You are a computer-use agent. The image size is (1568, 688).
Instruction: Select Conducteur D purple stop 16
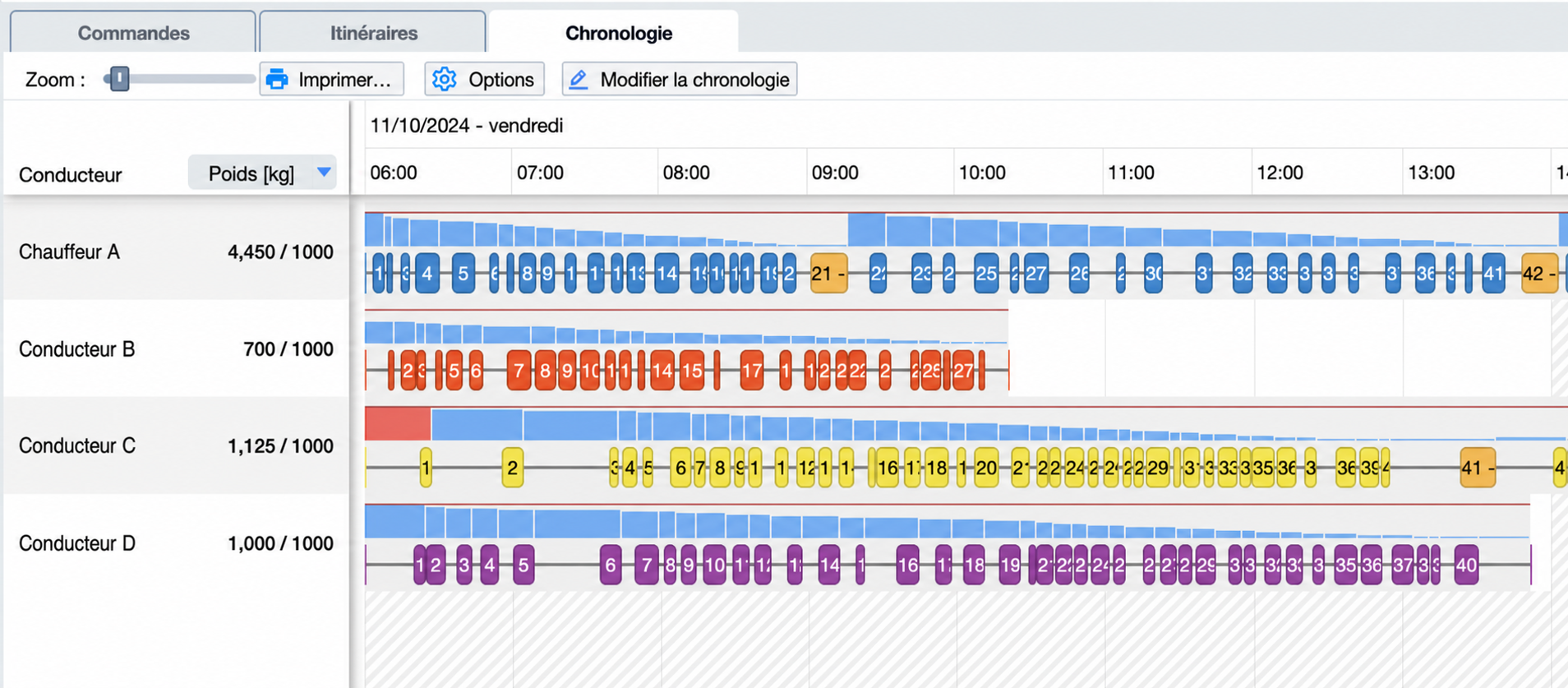pyautogui.click(x=907, y=565)
